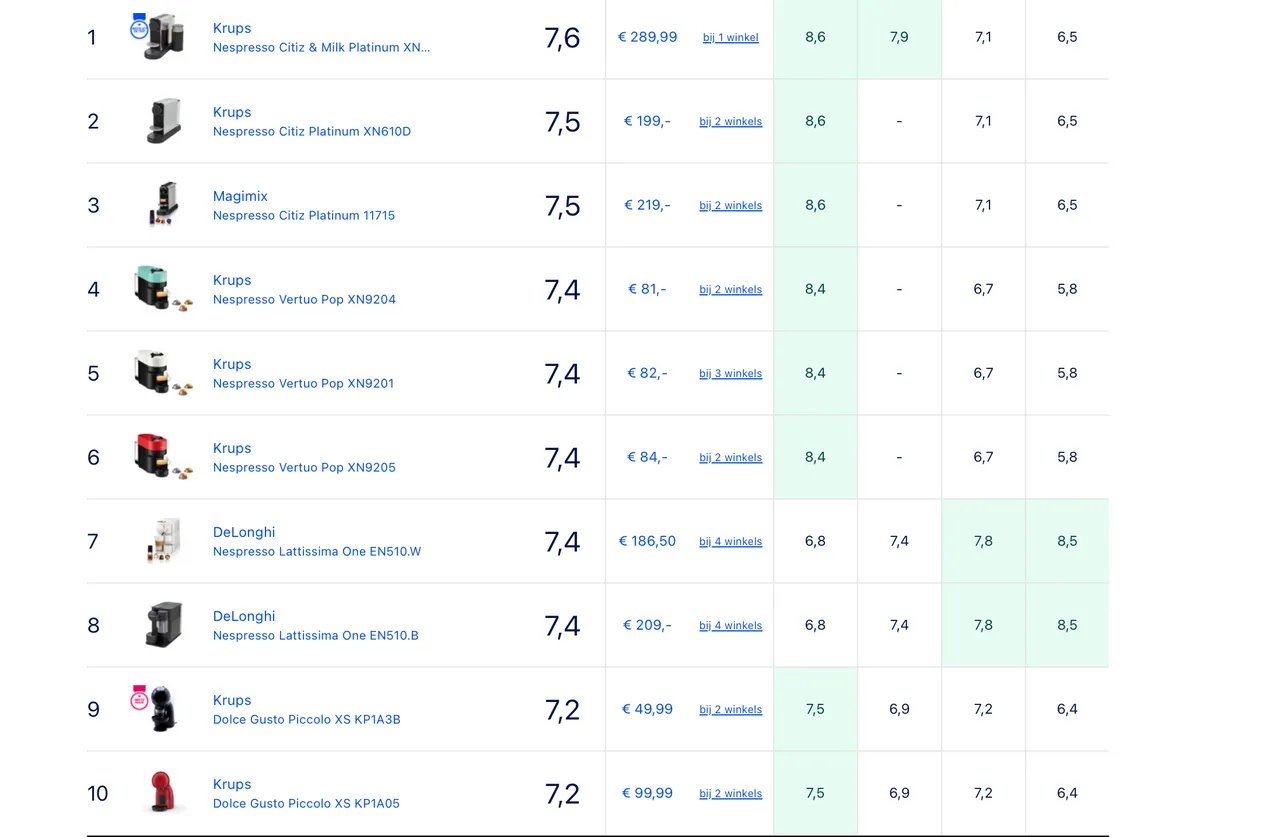1280x837 pixels.
Task: Click the price € 49,99
Action: [x=647, y=709]
